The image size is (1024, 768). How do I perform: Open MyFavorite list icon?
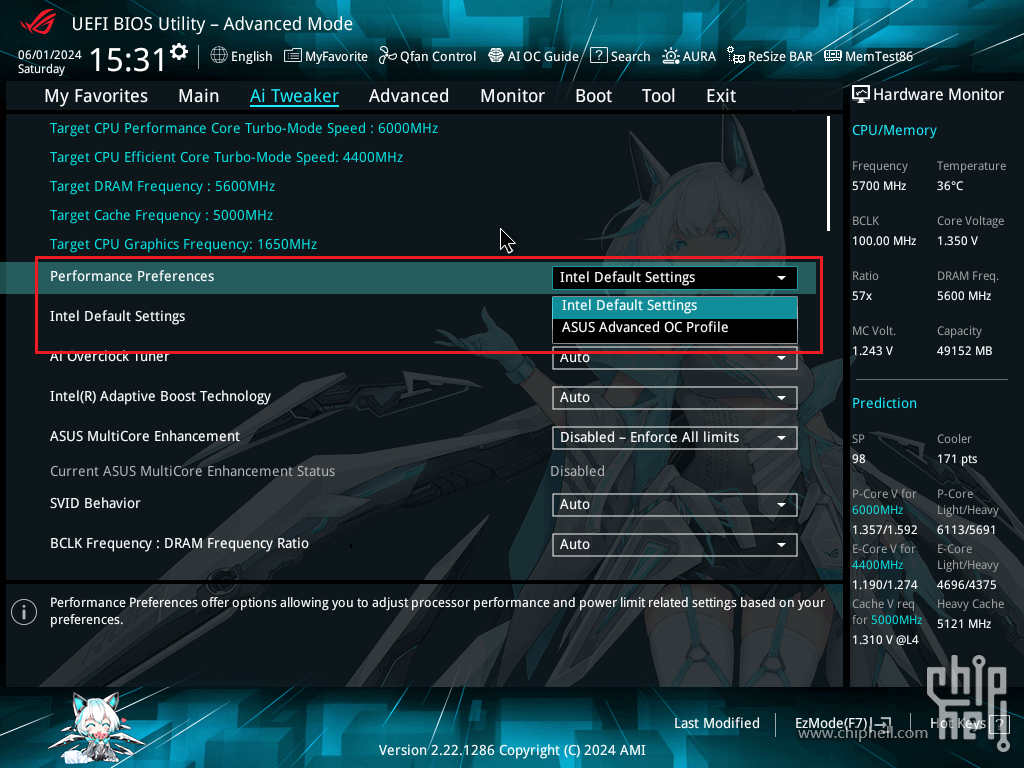click(x=293, y=56)
